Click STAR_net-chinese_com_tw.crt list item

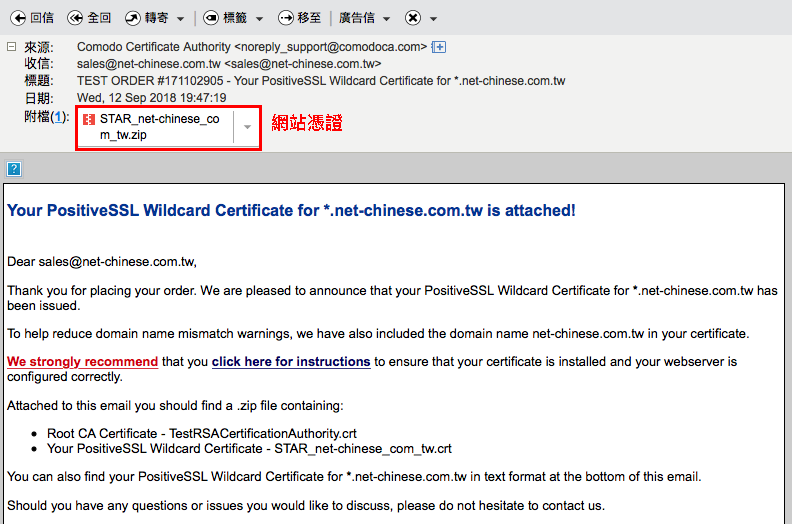249,449
